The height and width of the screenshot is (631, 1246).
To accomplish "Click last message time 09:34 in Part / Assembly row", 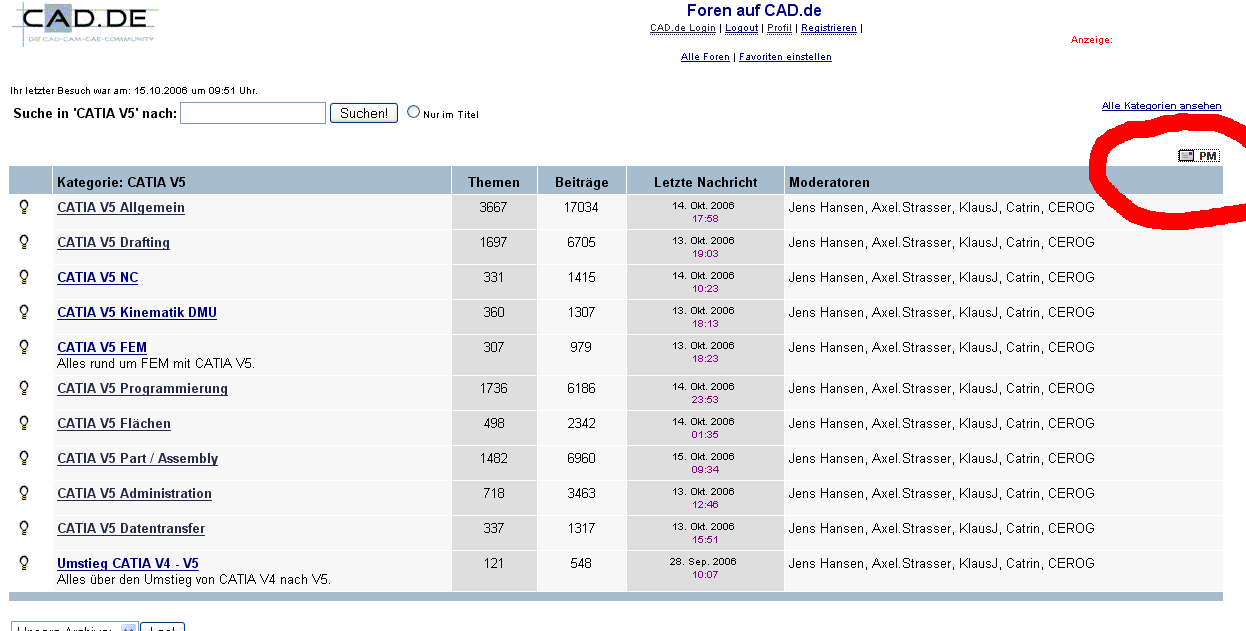I will (706, 469).
